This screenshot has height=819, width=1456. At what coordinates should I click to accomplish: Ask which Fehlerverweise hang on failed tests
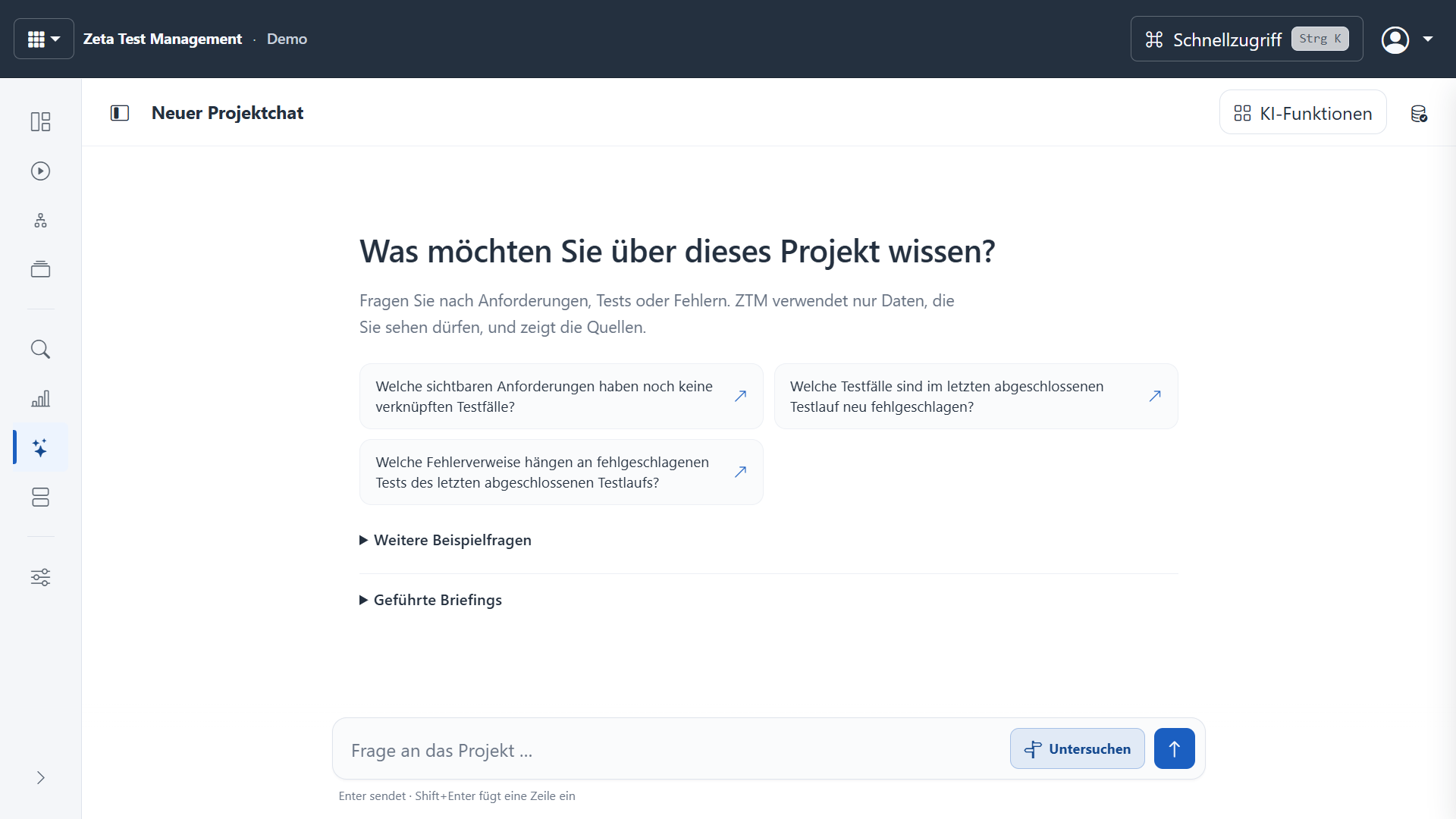tap(561, 472)
